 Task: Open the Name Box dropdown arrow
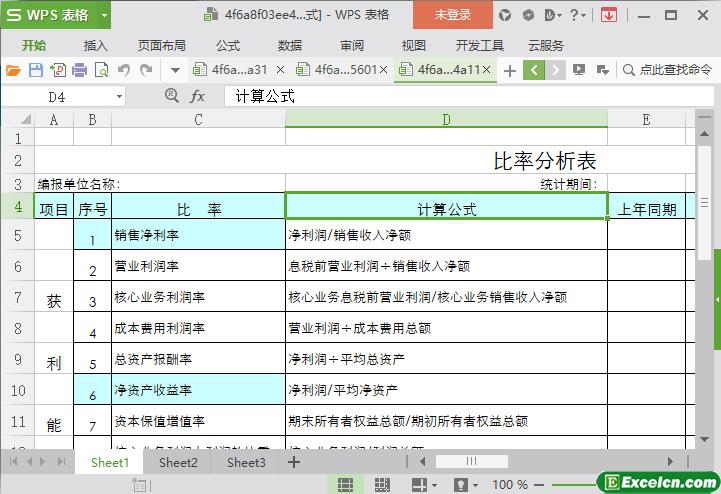click(119, 97)
